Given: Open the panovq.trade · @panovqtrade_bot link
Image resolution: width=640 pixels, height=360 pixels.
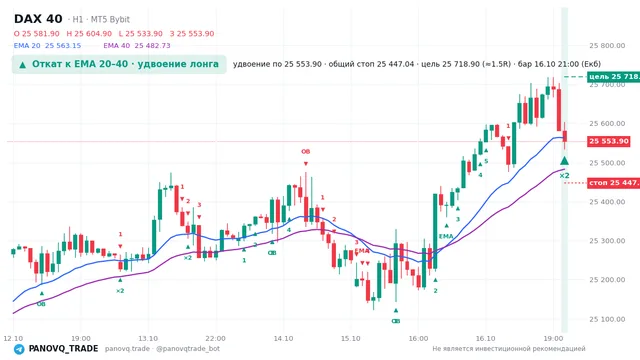Looking at the screenshot, I should 162,349.
